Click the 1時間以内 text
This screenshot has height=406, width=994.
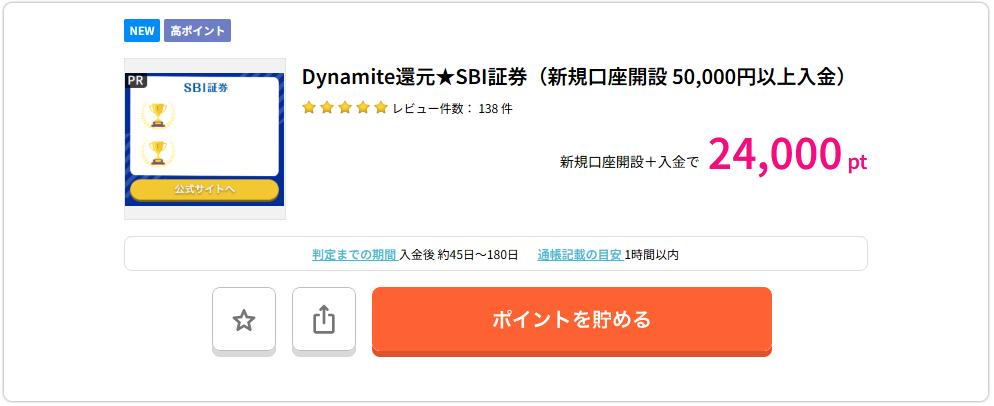pyautogui.click(x=652, y=254)
